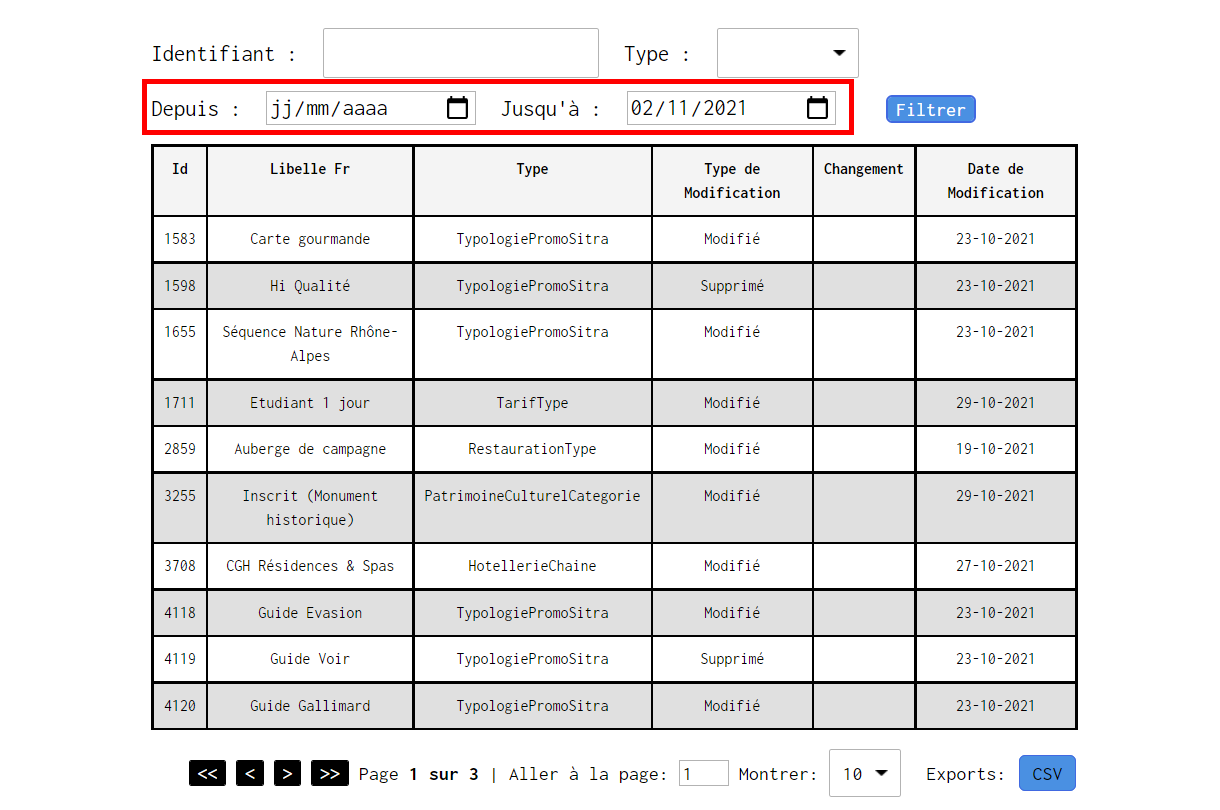Viewport: 1220px width, 810px height.
Task: Sort by the Id column header
Action: coord(180,169)
